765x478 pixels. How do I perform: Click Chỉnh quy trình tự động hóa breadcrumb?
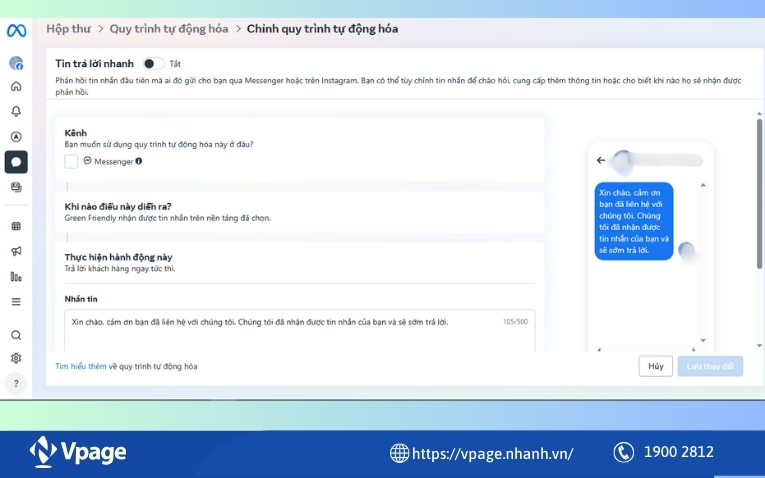322,29
